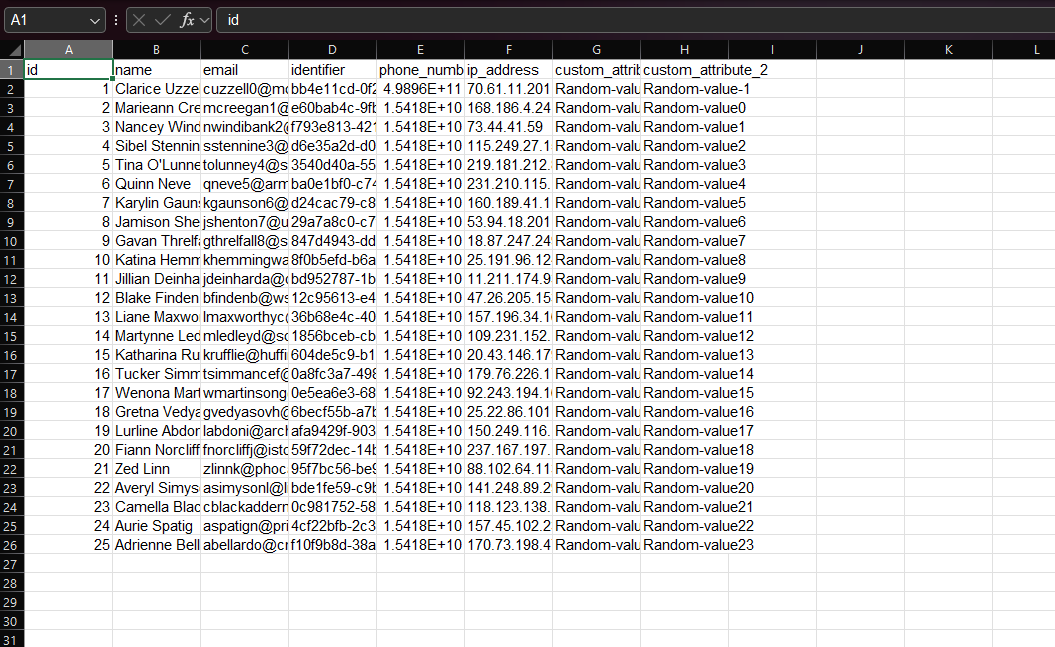Select the "custom_attribute_2" header cell
1055x647 pixels.
pos(705,70)
